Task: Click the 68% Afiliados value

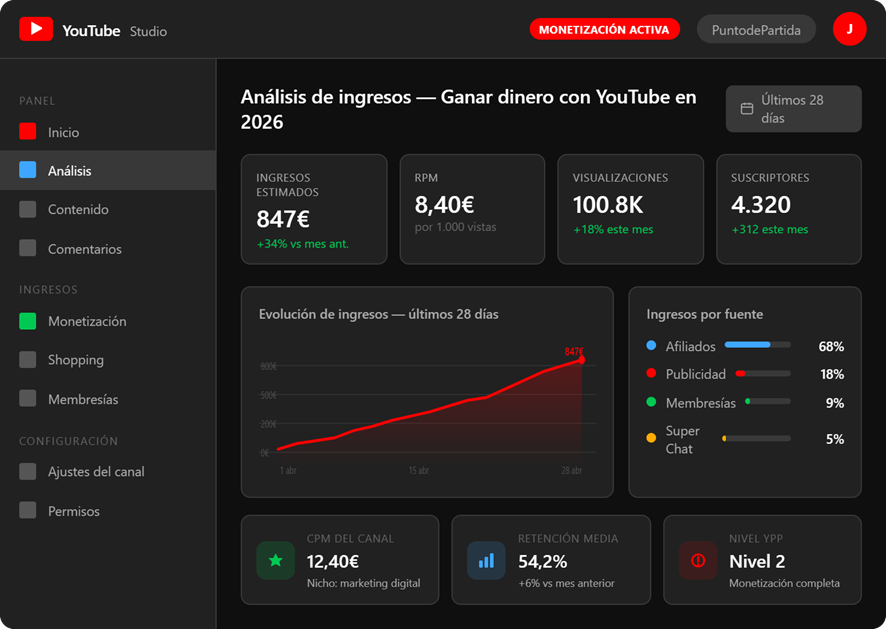Action: pos(831,346)
